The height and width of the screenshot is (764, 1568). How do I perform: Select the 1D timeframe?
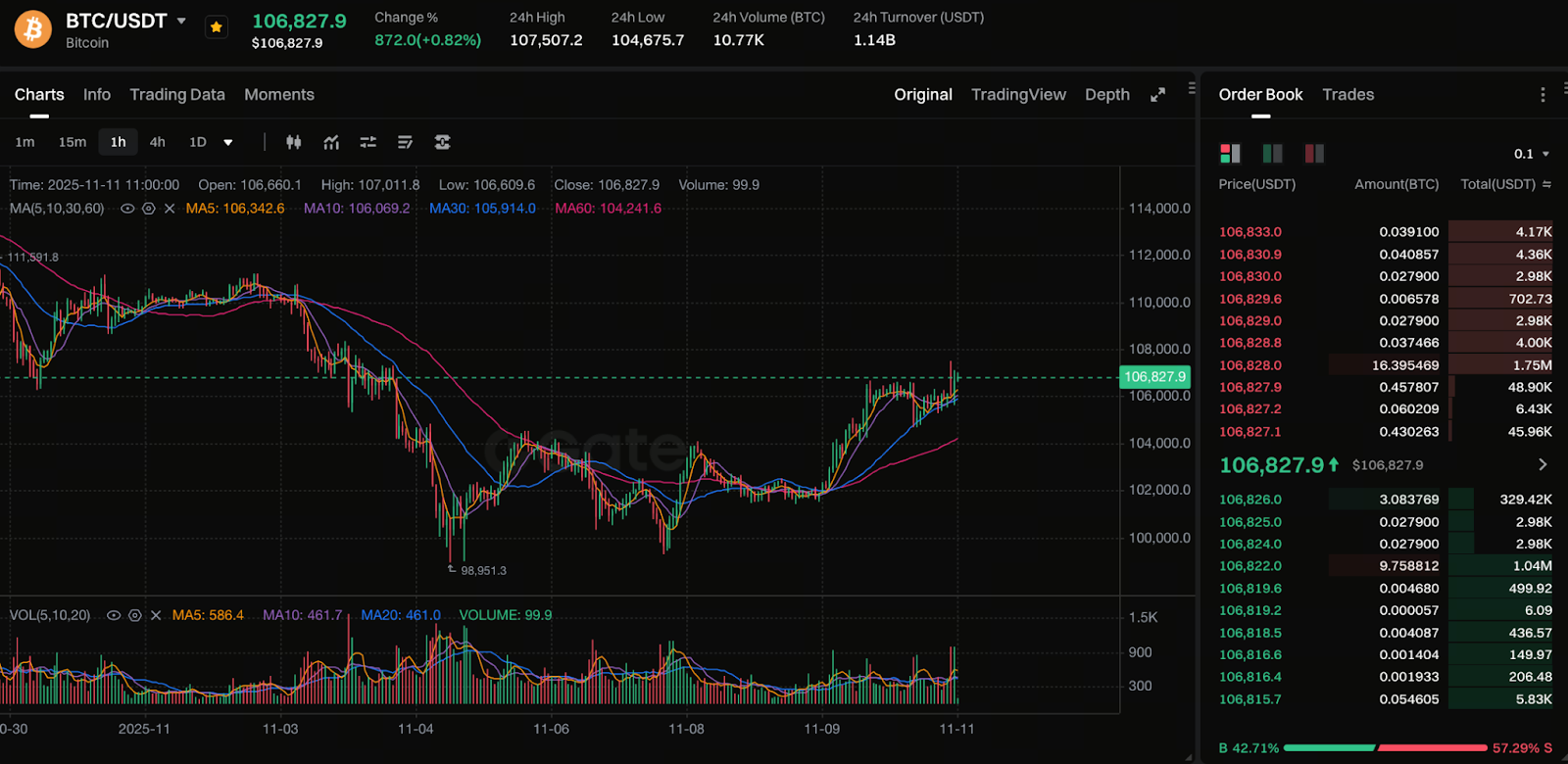point(198,142)
